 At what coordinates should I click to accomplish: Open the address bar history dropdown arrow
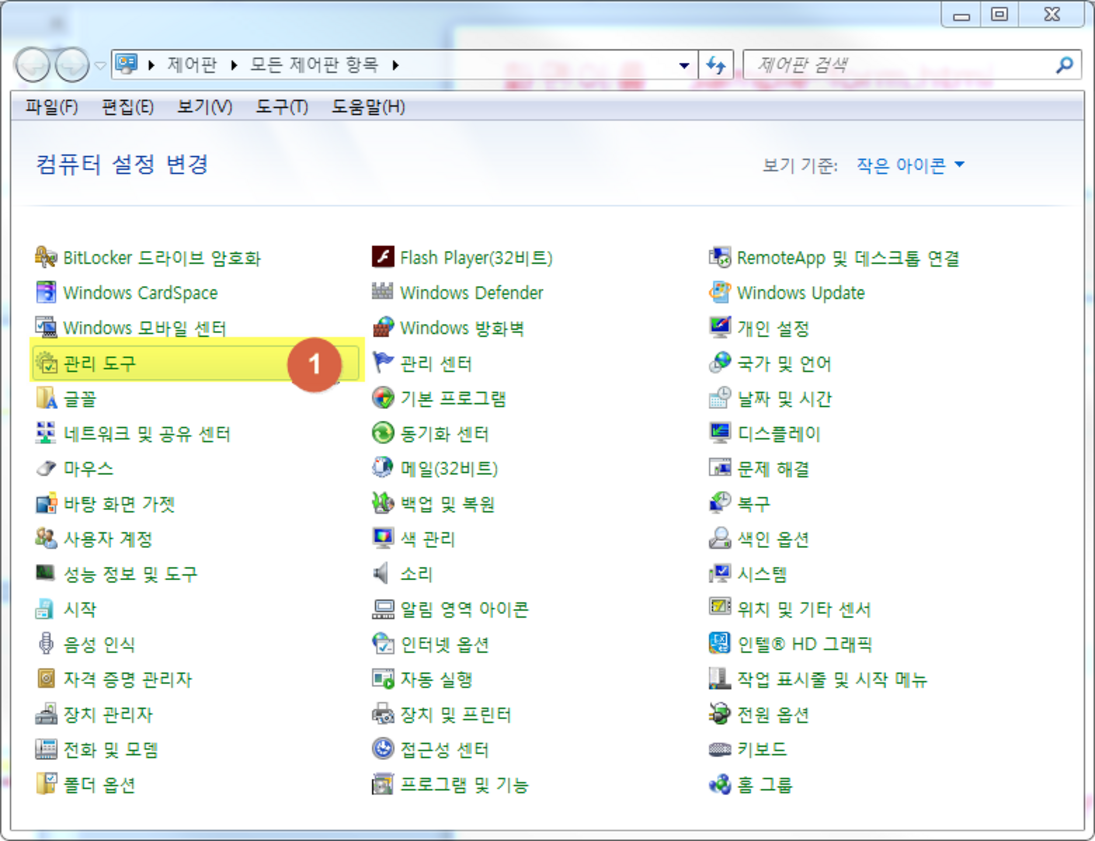point(684,65)
